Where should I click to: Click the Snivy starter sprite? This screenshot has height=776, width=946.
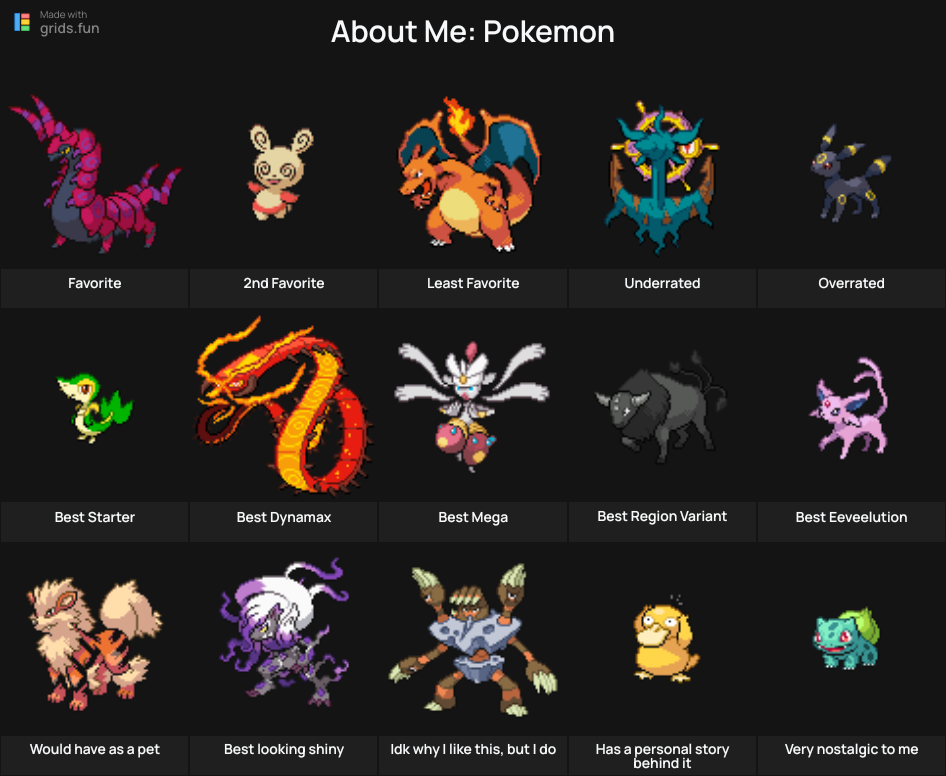tap(95, 409)
